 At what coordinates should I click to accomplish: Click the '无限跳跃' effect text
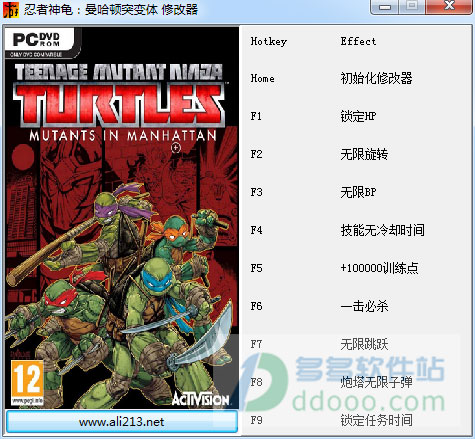click(364, 344)
